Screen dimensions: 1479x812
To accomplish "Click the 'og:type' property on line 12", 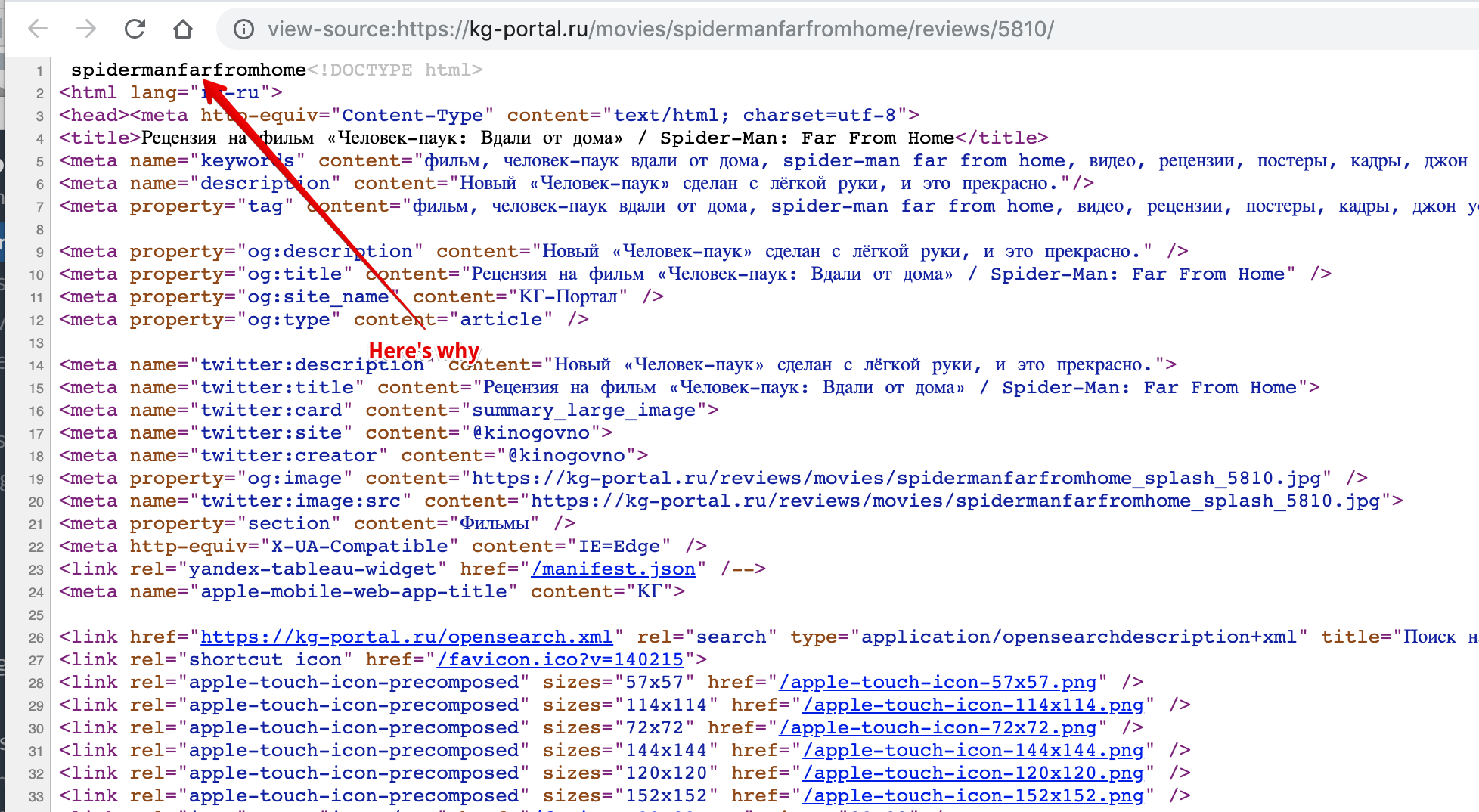I will [x=289, y=319].
